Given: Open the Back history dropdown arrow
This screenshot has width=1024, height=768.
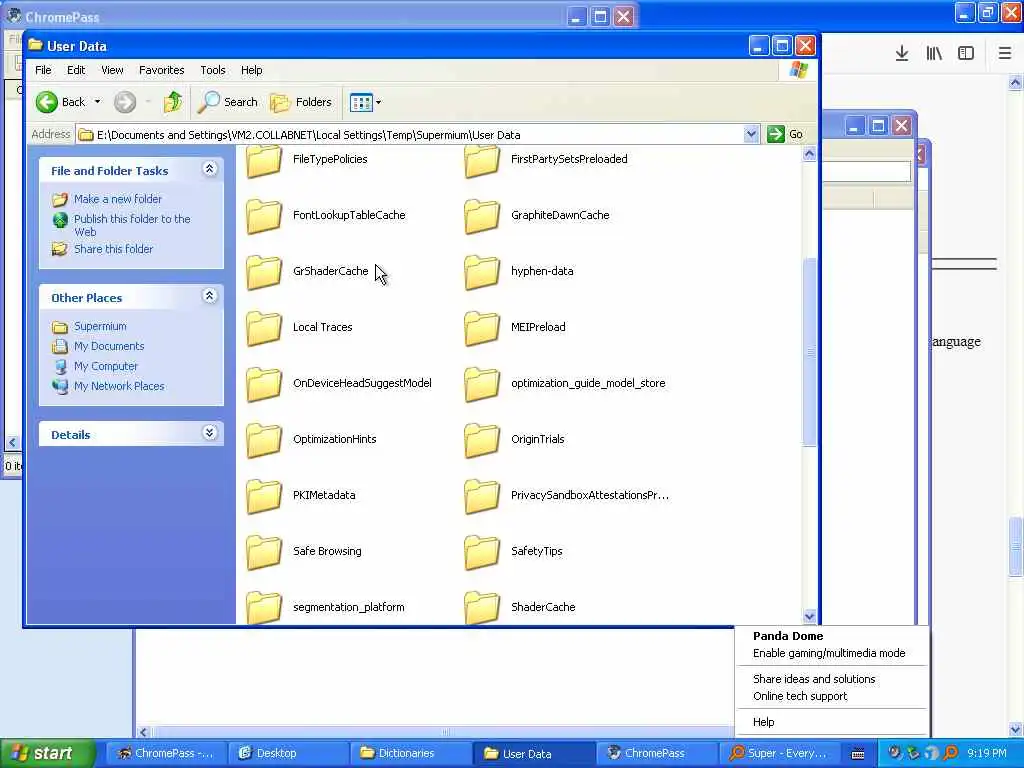Looking at the screenshot, I should [x=97, y=102].
